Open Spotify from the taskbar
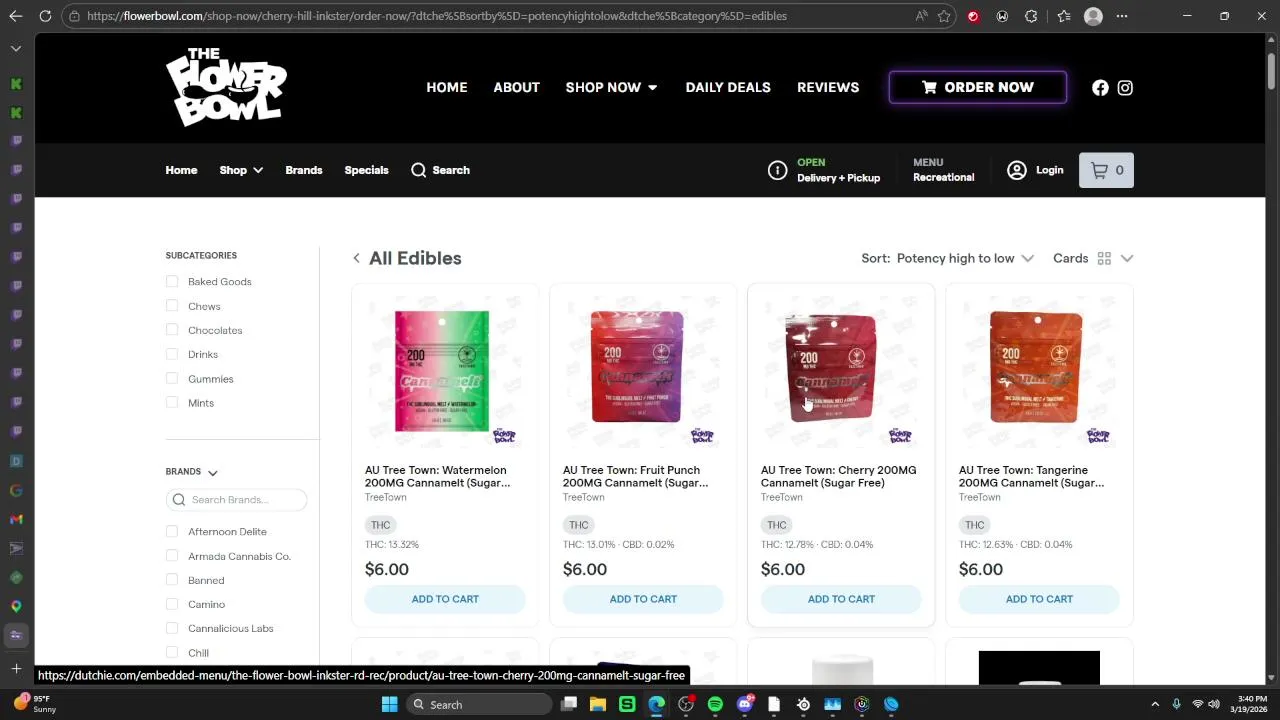1280x720 pixels. pyautogui.click(x=715, y=704)
